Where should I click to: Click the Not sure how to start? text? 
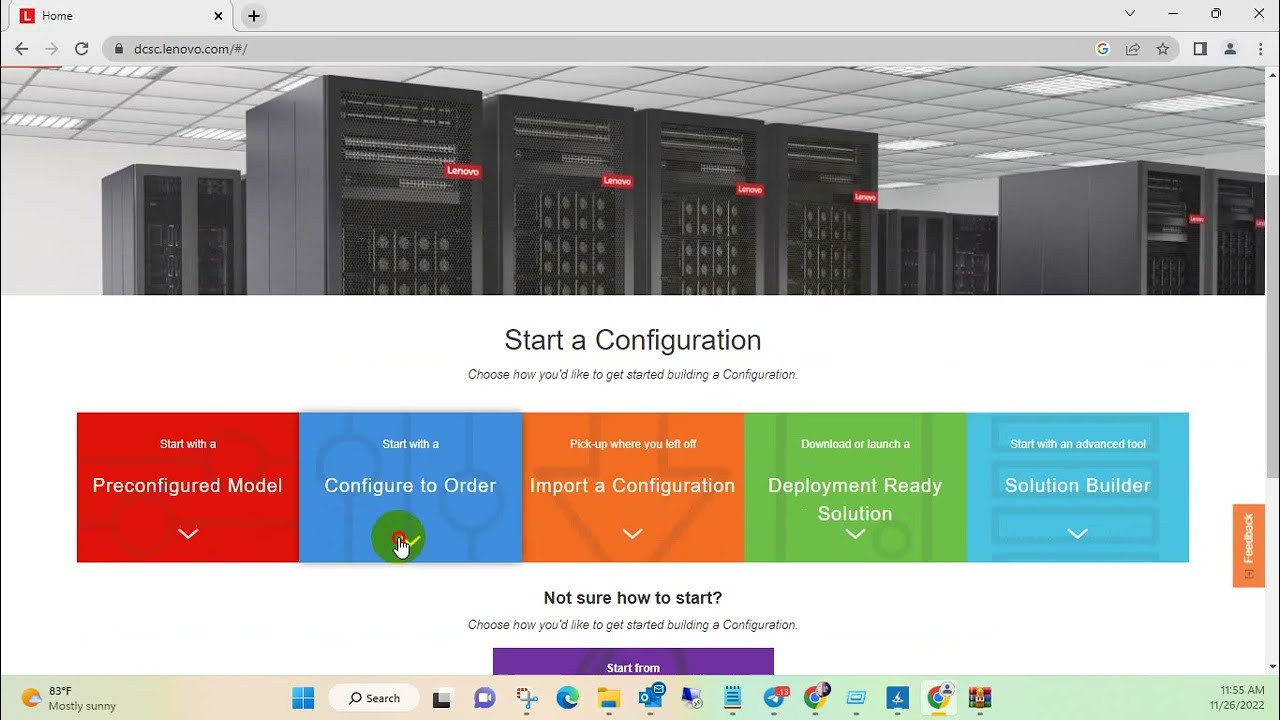(x=633, y=598)
